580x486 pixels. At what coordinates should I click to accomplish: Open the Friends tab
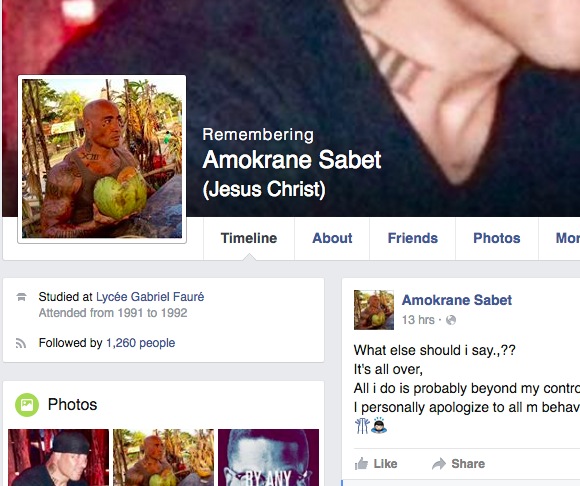pos(412,238)
